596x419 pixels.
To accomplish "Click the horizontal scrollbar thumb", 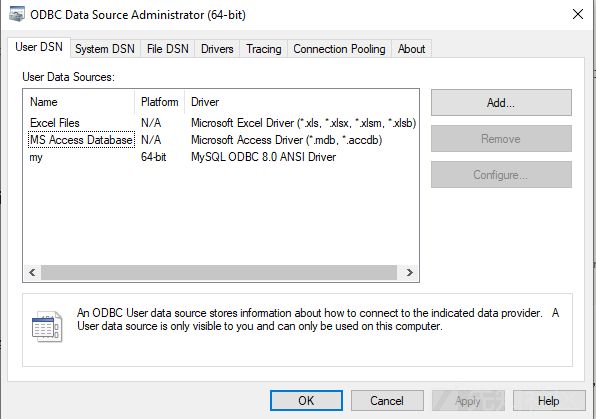I will (x=219, y=272).
